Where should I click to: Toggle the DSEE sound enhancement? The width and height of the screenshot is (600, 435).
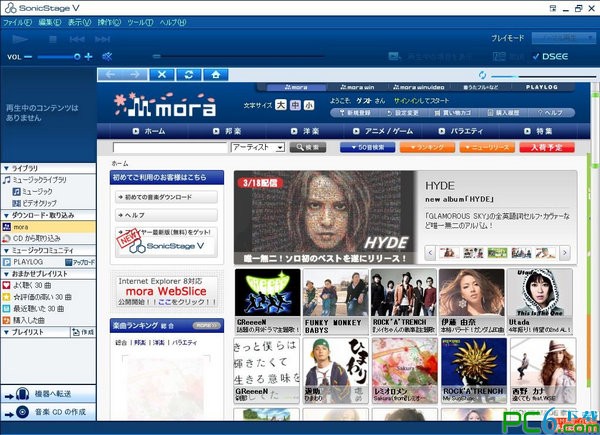pos(550,57)
